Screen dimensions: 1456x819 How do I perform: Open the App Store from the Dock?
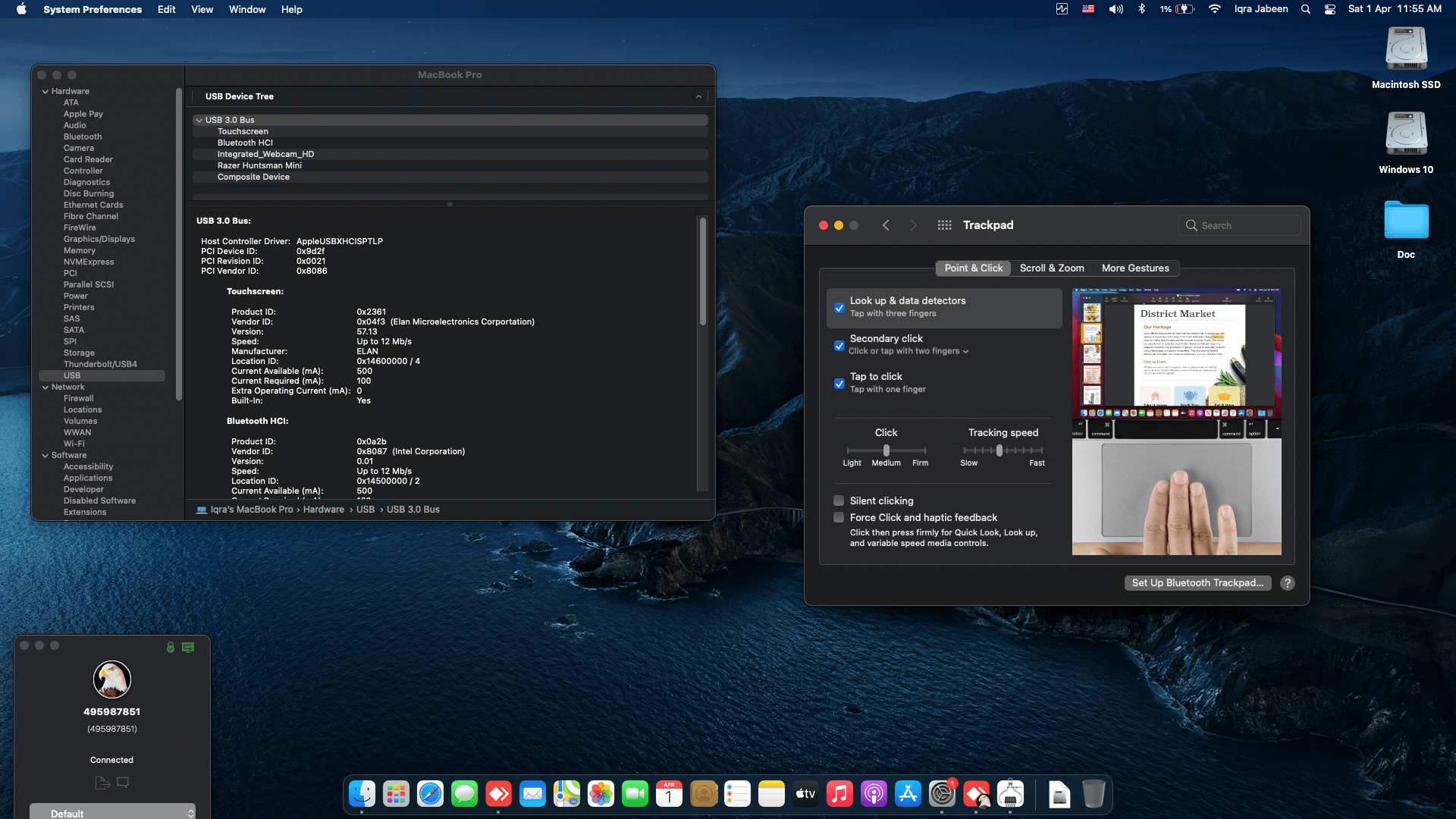[x=908, y=793]
